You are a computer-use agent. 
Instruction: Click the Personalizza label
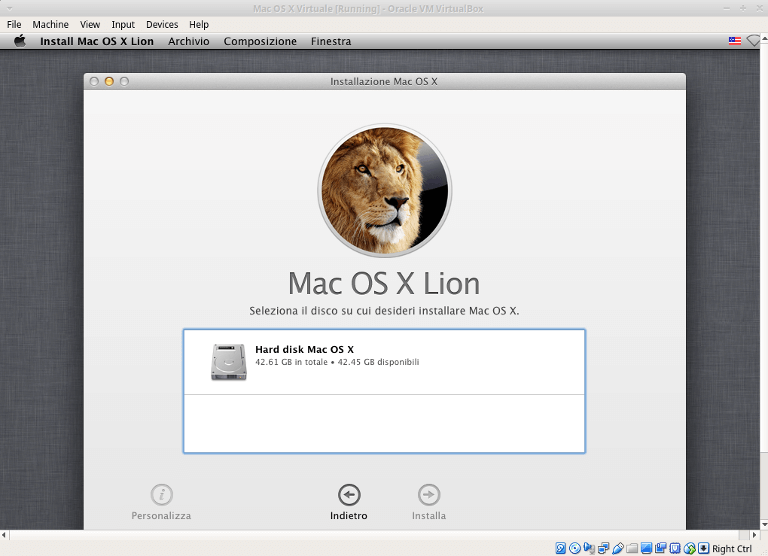pyautogui.click(x=161, y=516)
